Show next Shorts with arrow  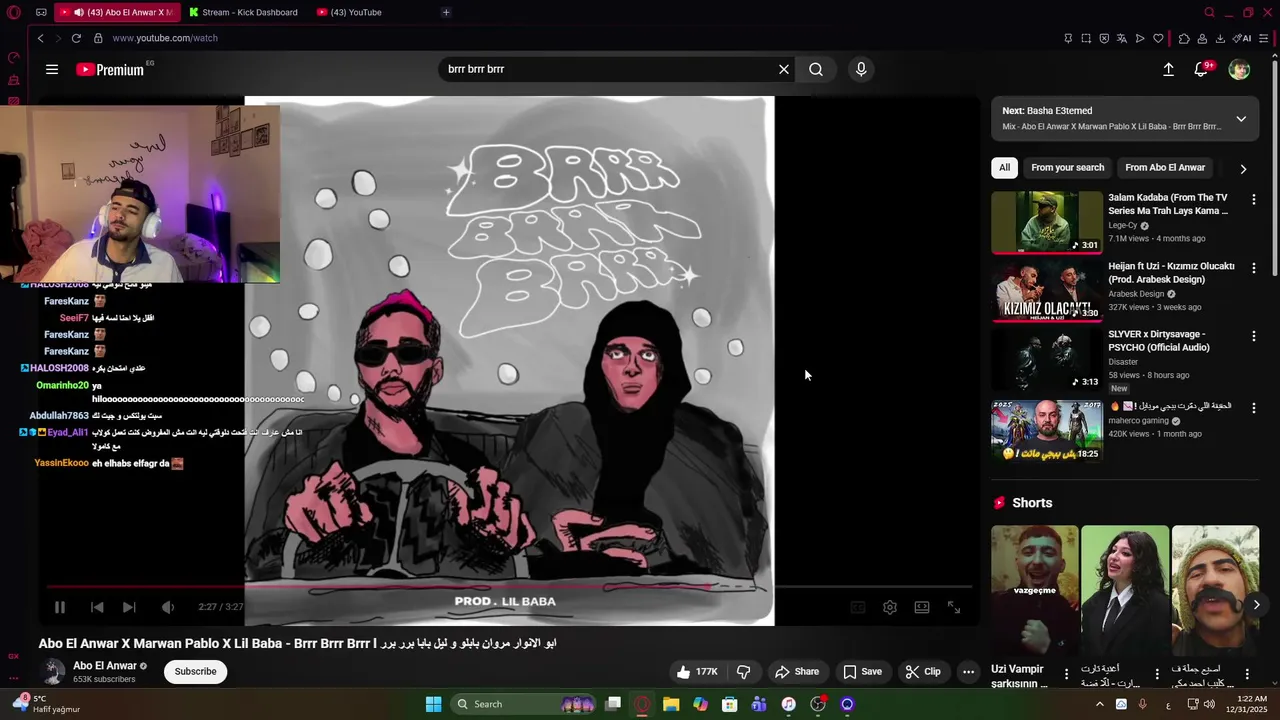click(x=1256, y=604)
